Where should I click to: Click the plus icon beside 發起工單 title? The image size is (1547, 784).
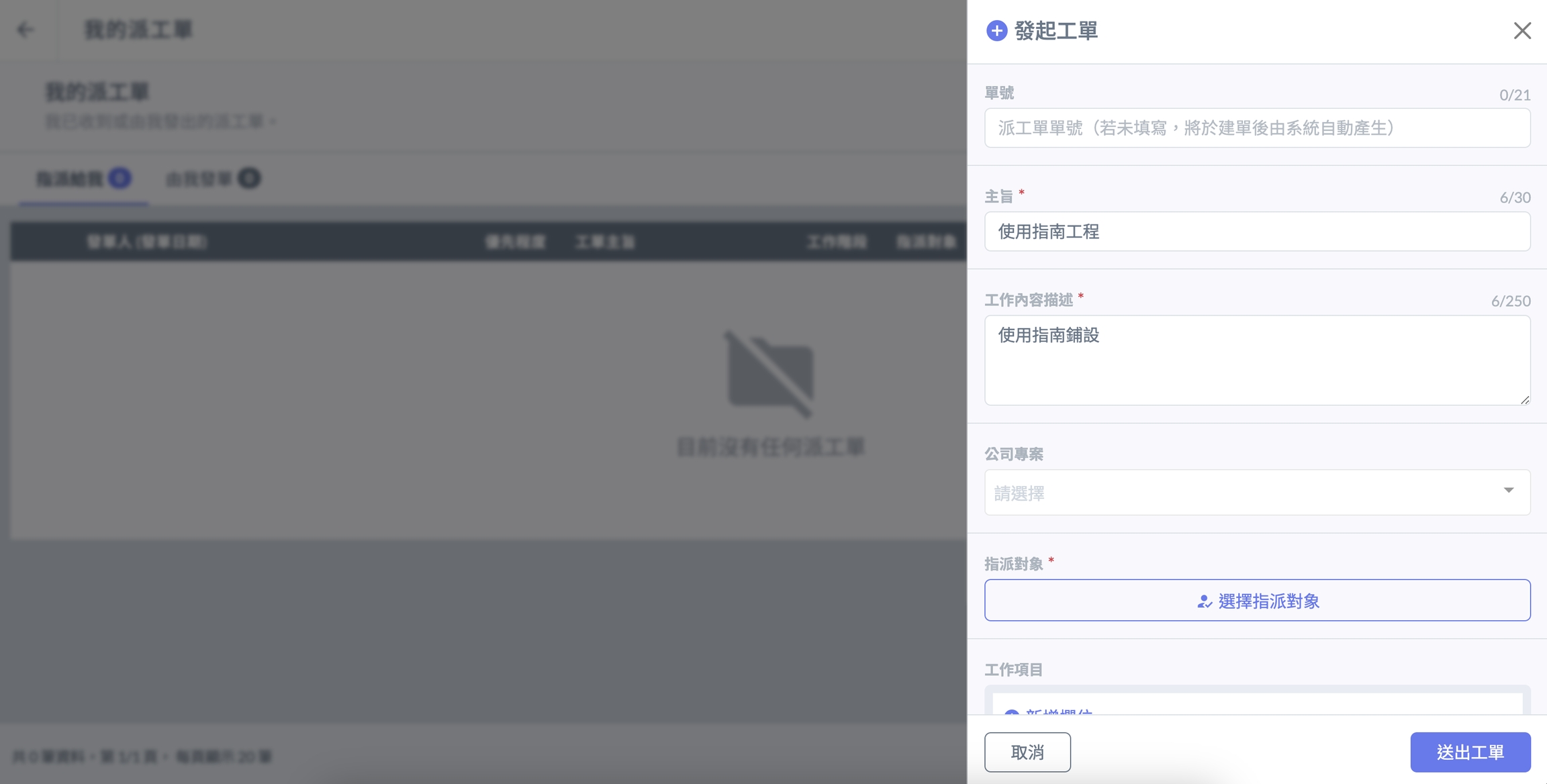click(996, 31)
